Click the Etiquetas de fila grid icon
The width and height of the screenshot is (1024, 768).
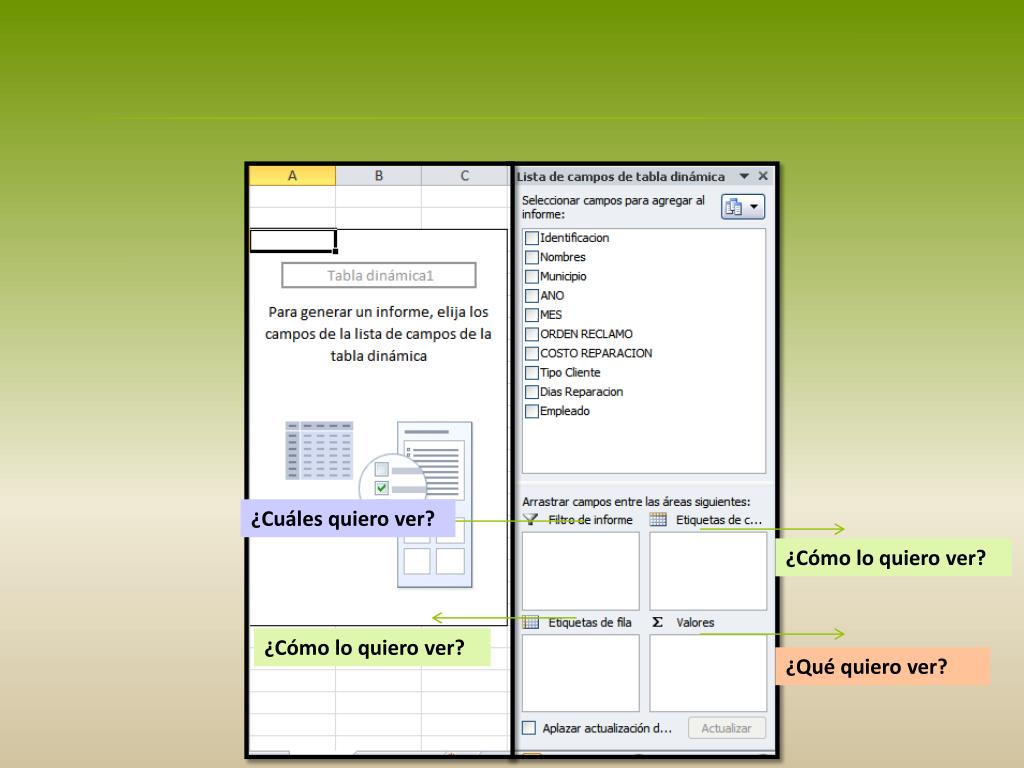(x=530, y=622)
